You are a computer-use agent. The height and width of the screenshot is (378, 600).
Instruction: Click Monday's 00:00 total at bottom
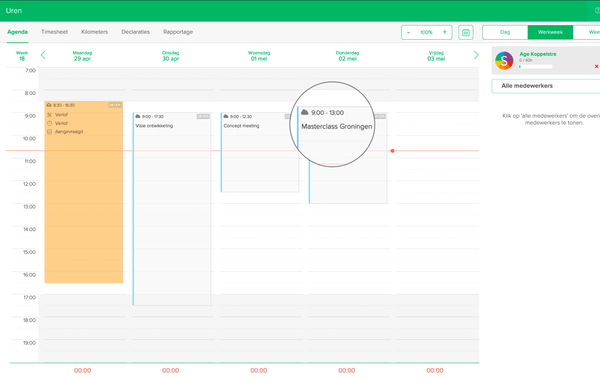[82, 370]
